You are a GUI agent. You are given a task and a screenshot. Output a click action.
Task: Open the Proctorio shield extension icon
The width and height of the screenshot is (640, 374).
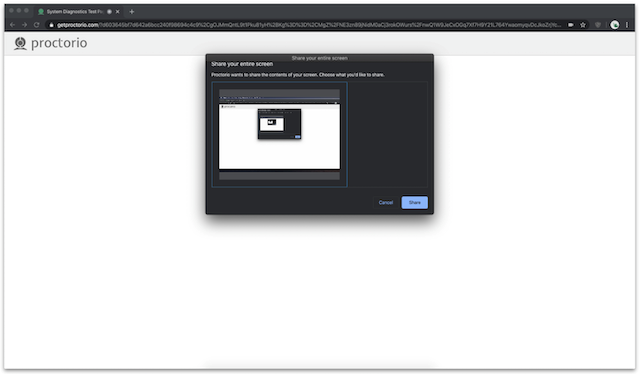tap(598, 25)
